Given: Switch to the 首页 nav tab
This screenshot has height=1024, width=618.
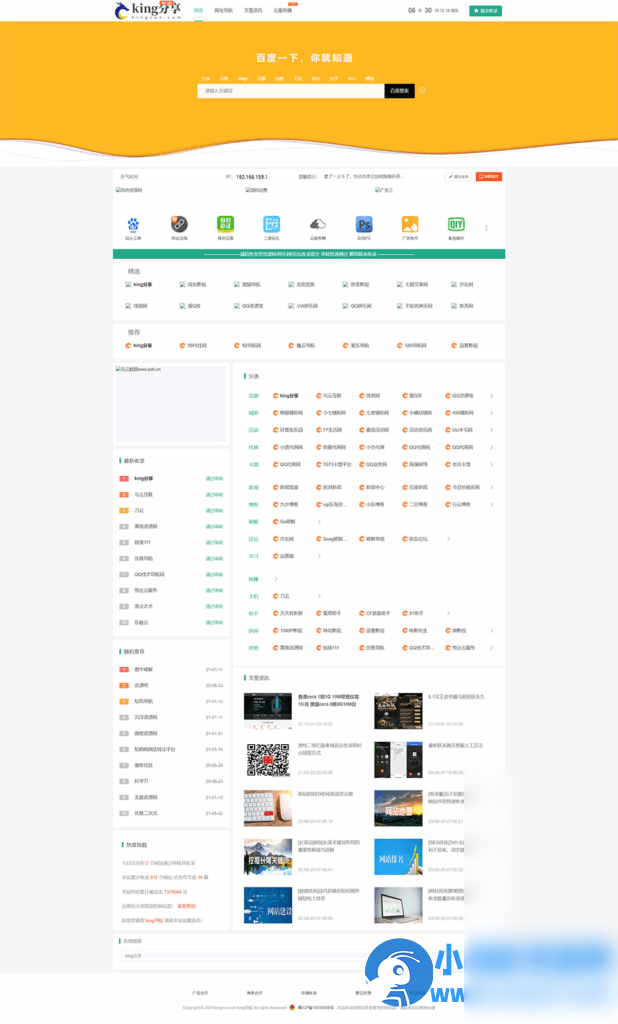Looking at the screenshot, I should pyautogui.click(x=198, y=11).
